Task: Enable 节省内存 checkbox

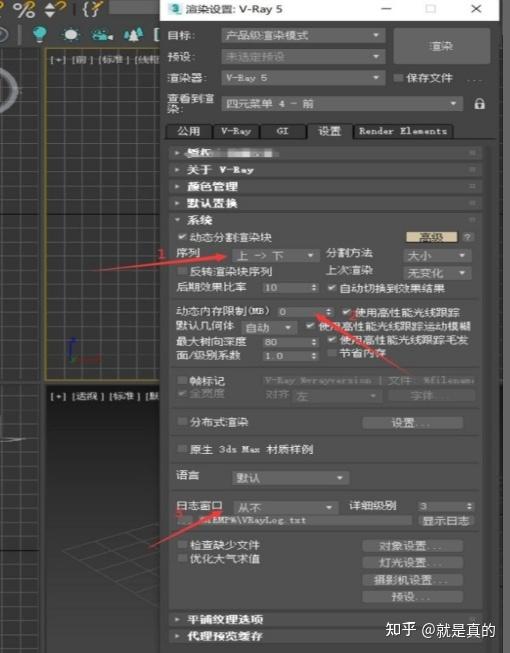Action: (x=332, y=353)
